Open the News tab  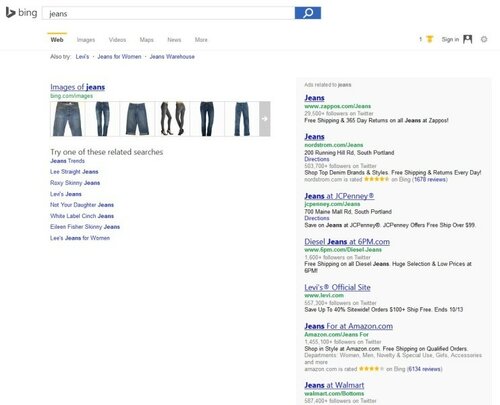(x=174, y=40)
